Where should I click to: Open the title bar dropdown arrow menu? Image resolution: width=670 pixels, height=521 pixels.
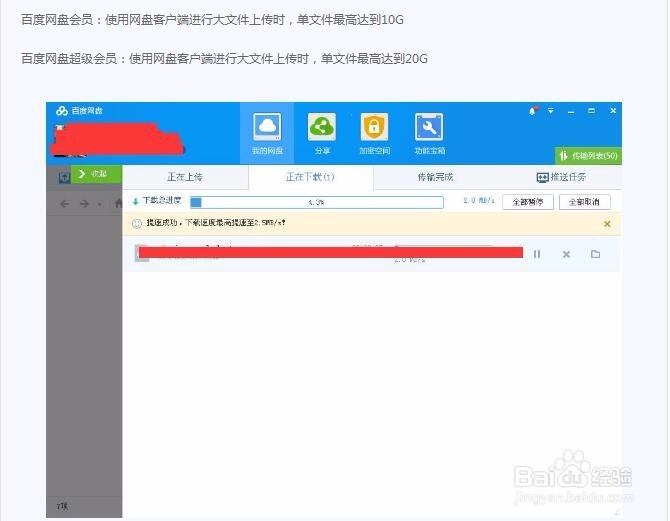pyautogui.click(x=551, y=111)
